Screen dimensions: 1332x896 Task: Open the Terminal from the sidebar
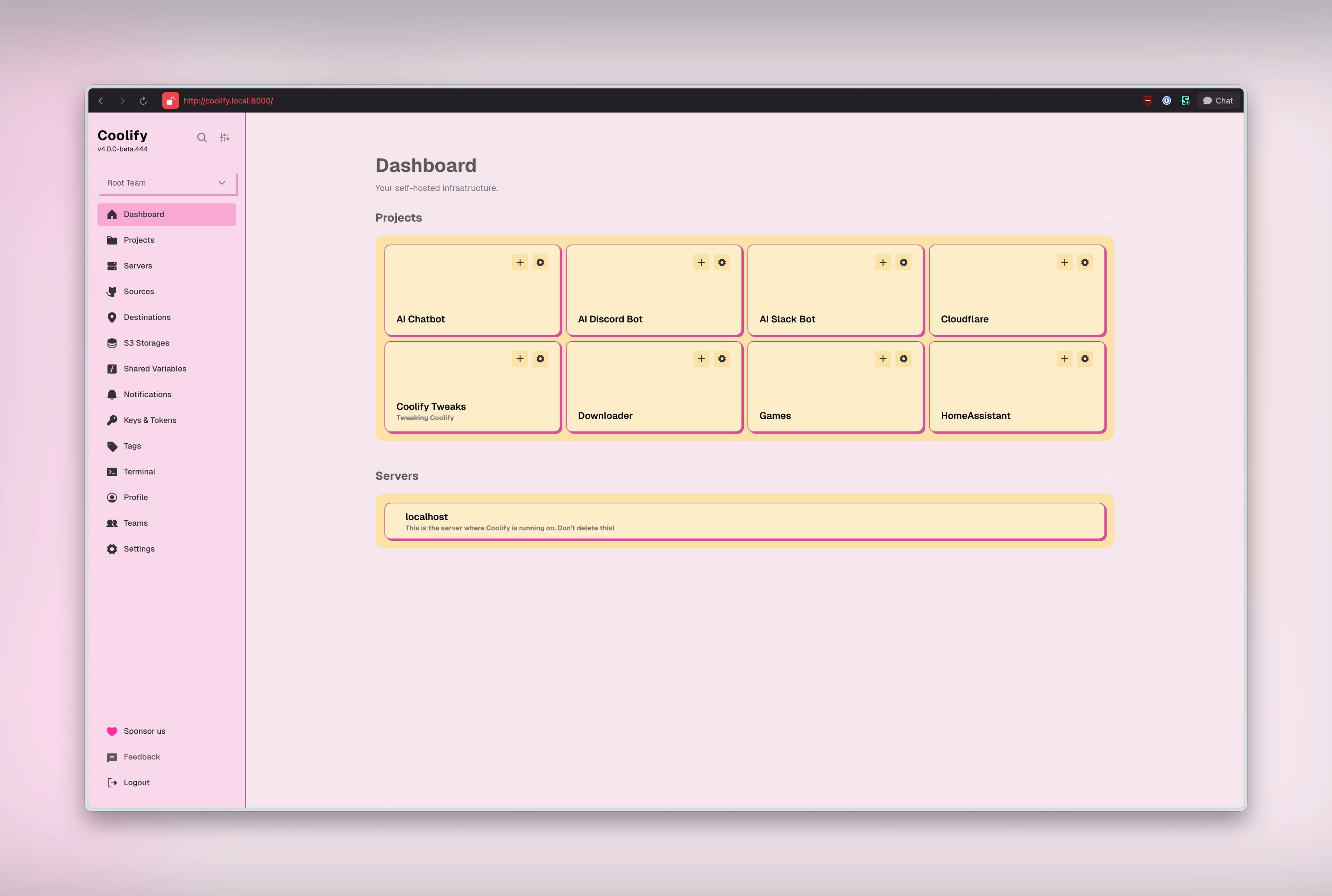[139, 471]
